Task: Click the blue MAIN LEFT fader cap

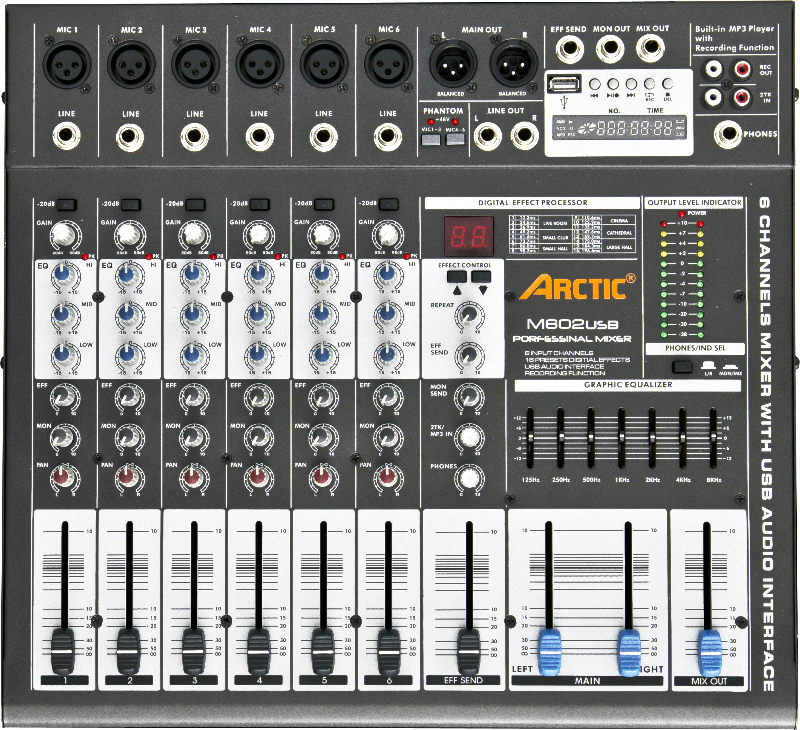Action: point(550,653)
